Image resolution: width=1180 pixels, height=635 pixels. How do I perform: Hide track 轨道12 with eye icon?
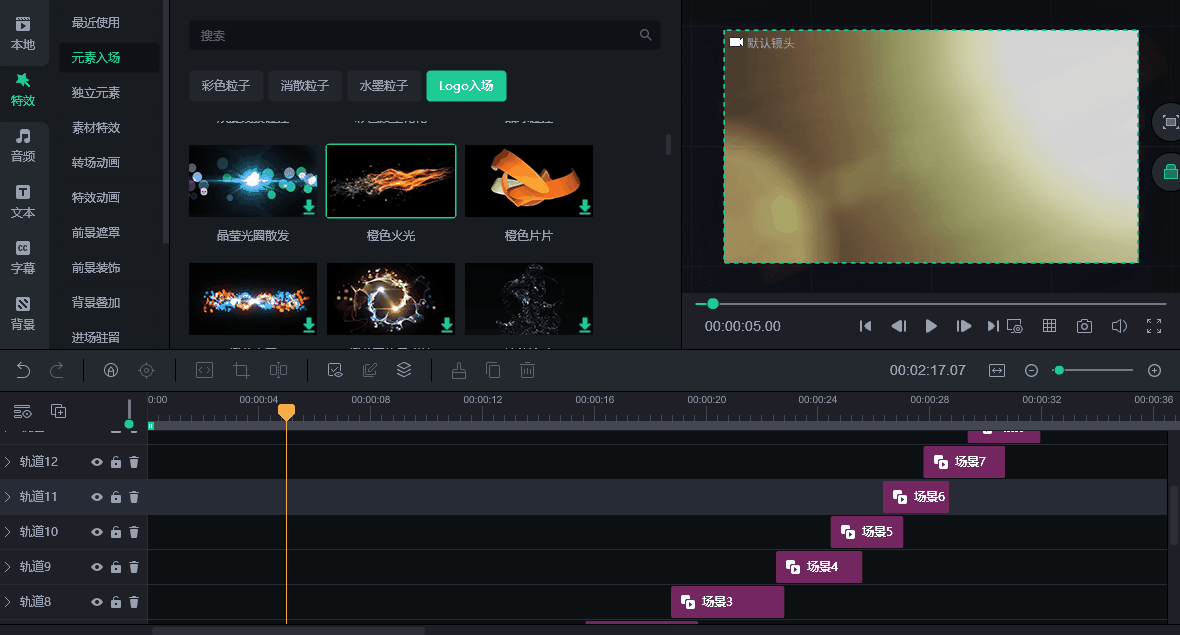(97, 462)
